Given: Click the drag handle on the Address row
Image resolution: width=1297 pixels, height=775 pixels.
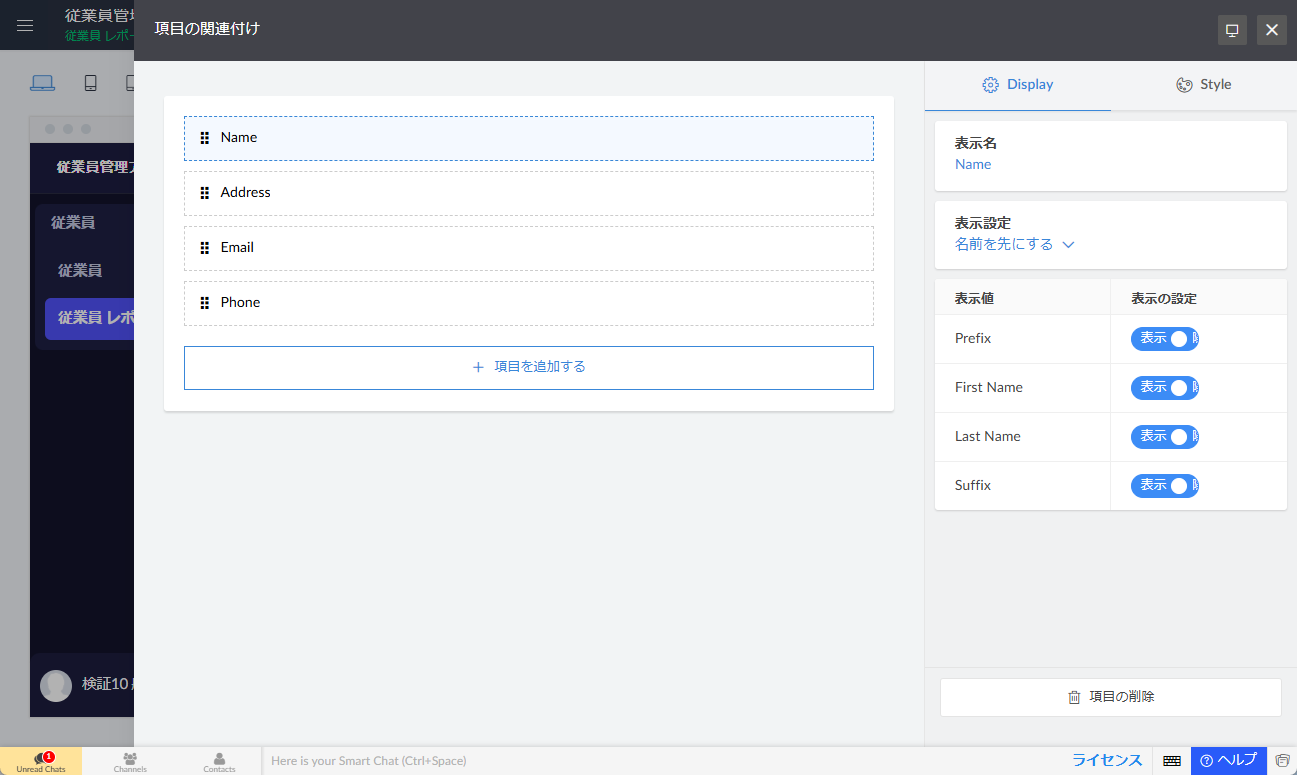Looking at the screenshot, I should point(204,193).
